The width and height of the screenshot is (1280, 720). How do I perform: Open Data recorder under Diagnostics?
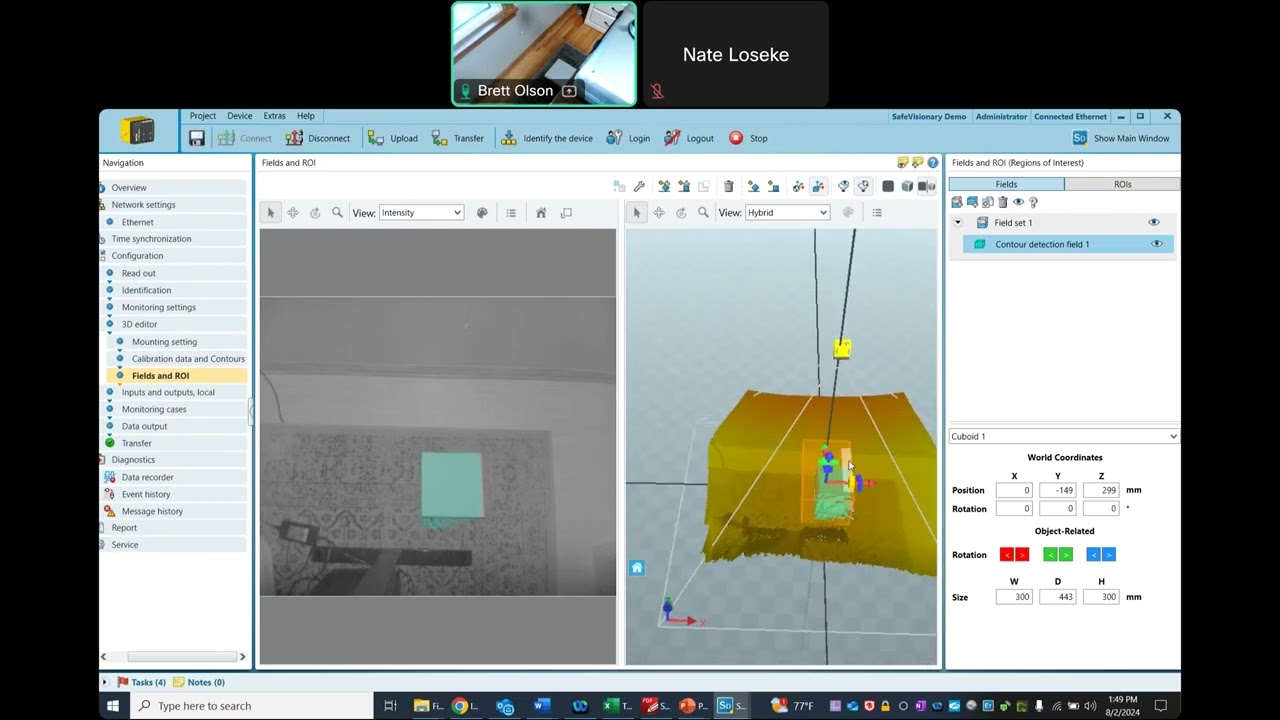click(147, 477)
